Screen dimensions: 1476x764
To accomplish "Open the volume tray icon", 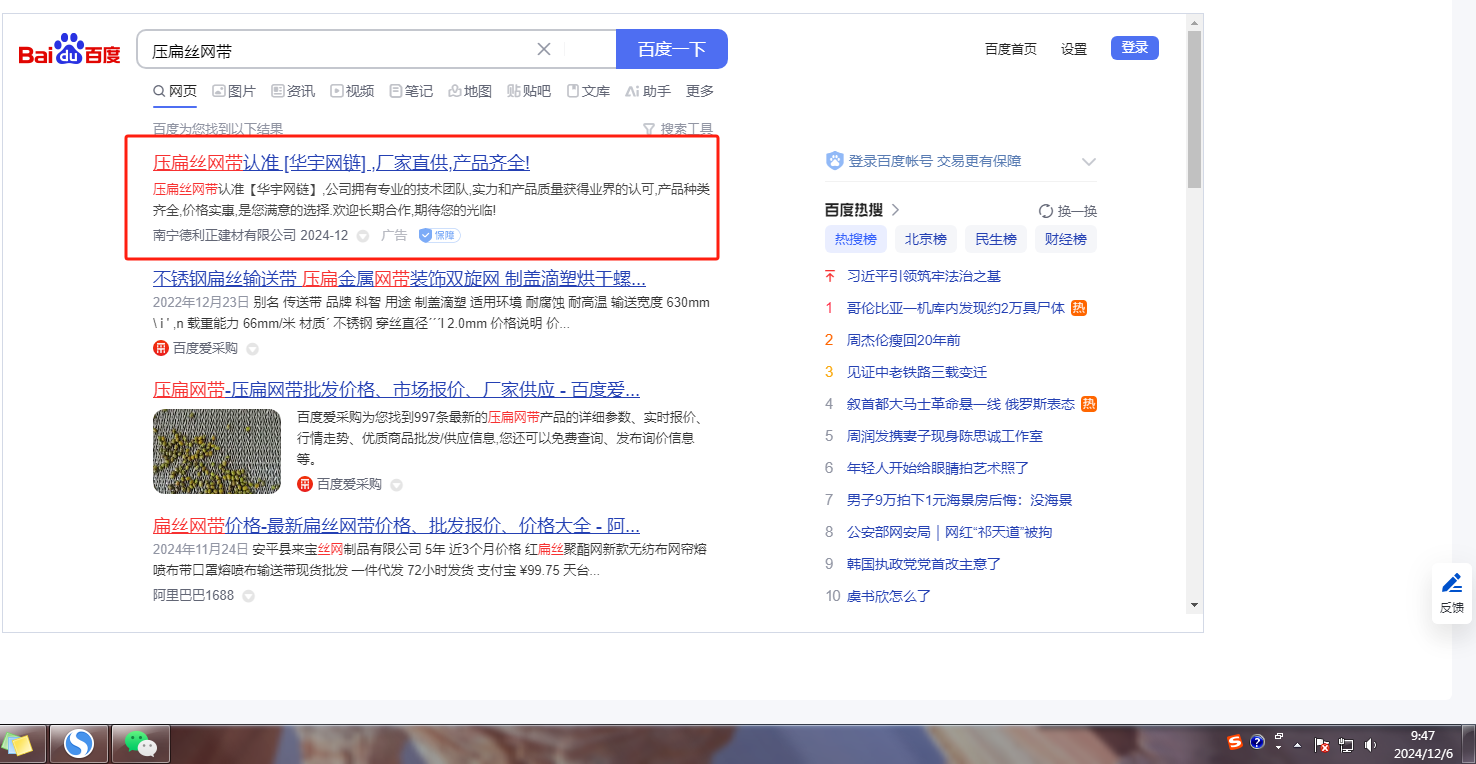I will [1370, 745].
